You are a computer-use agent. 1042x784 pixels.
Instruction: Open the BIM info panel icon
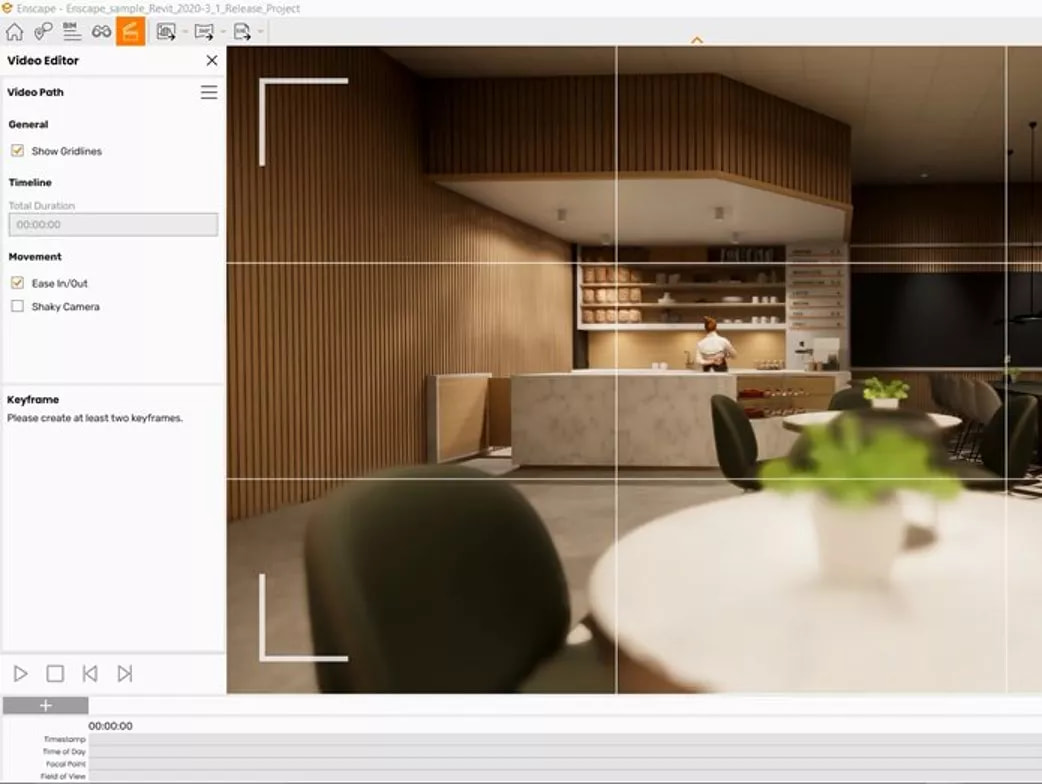pyautogui.click(x=72, y=31)
